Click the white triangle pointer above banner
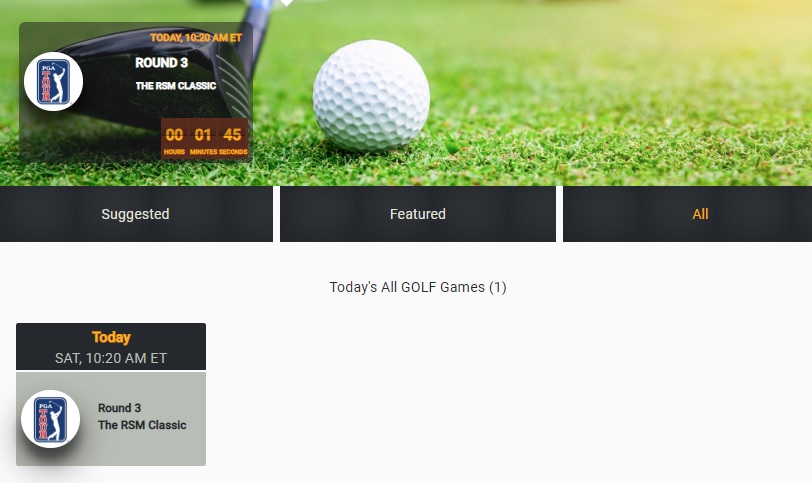The image size is (812, 483). (286, 3)
